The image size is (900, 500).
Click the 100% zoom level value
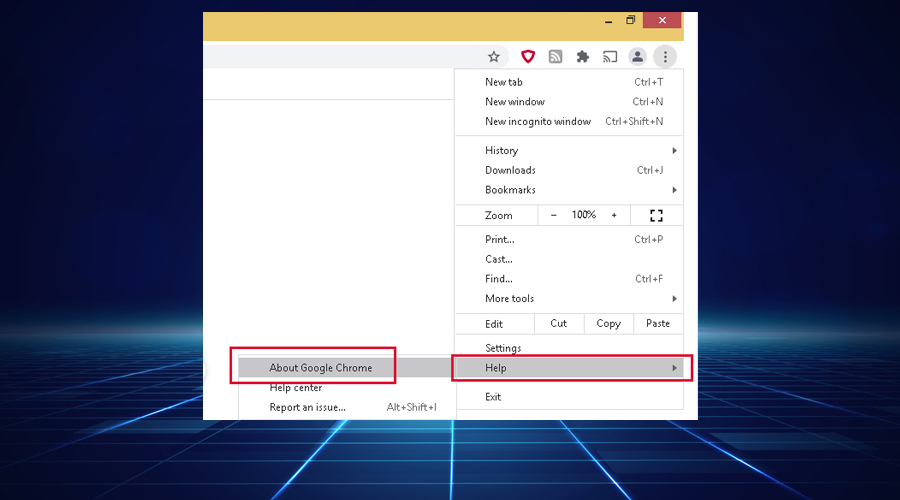[x=584, y=215]
